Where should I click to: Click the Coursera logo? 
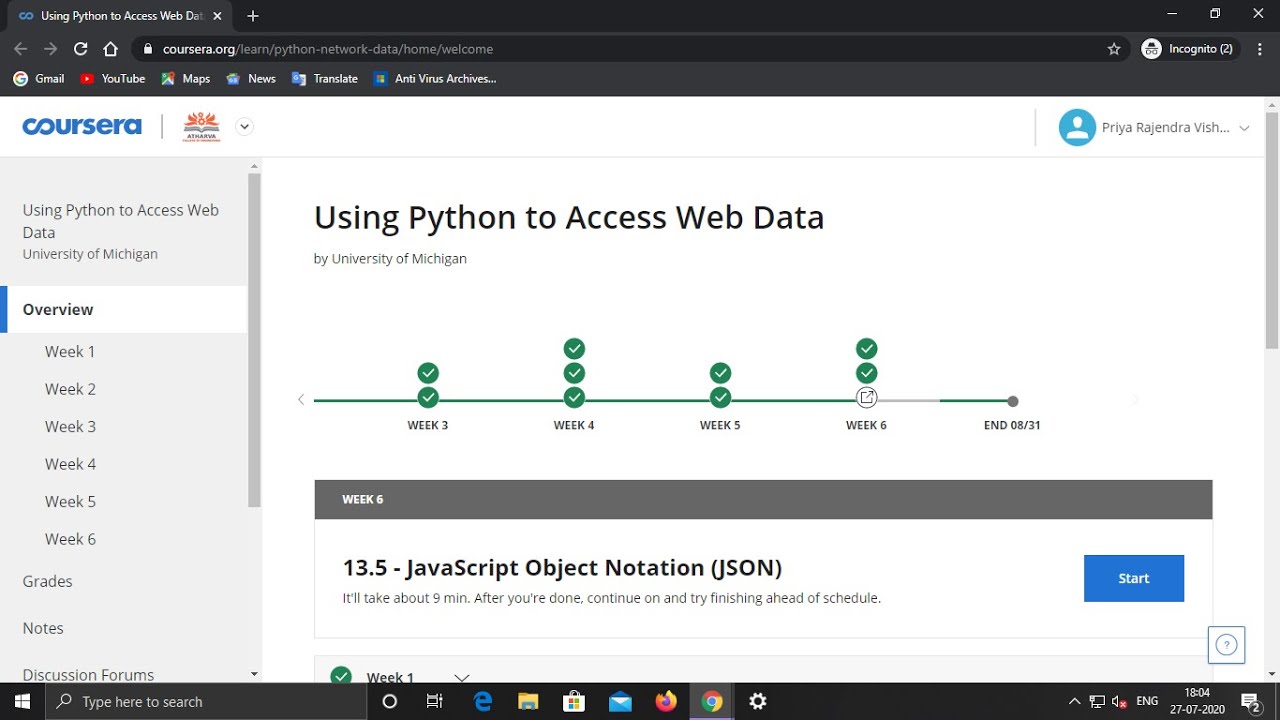pos(82,126)
